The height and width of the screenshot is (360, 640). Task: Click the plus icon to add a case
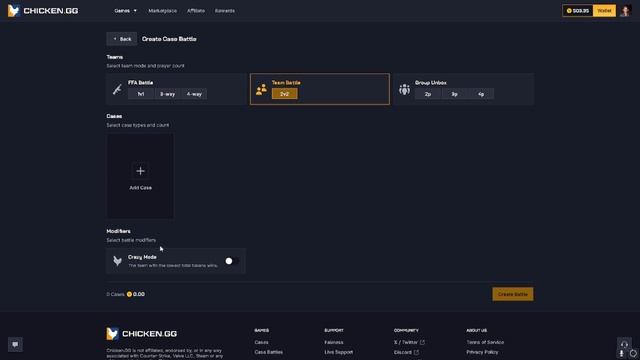(x=140, y=171)
